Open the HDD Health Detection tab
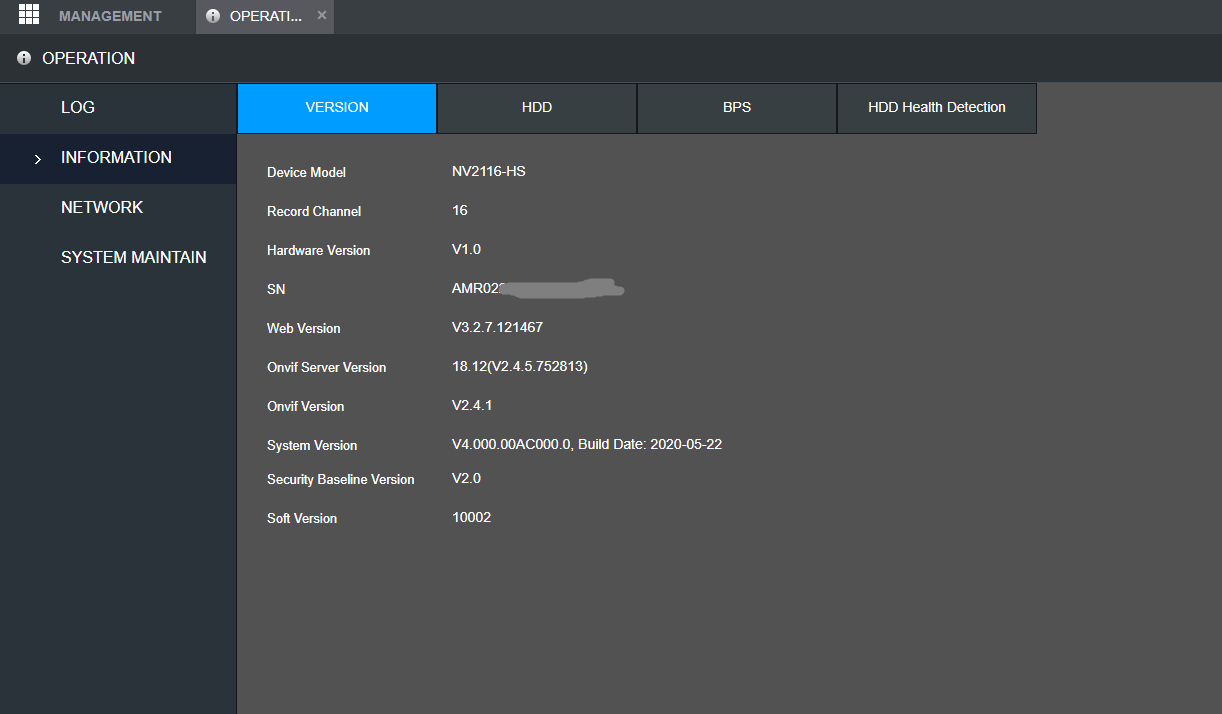The image size is (1222, 714). click(x=937, y=108)
